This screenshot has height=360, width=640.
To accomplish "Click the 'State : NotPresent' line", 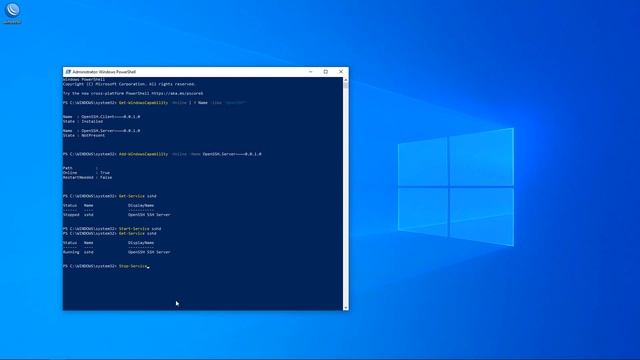I will (84, 135).
